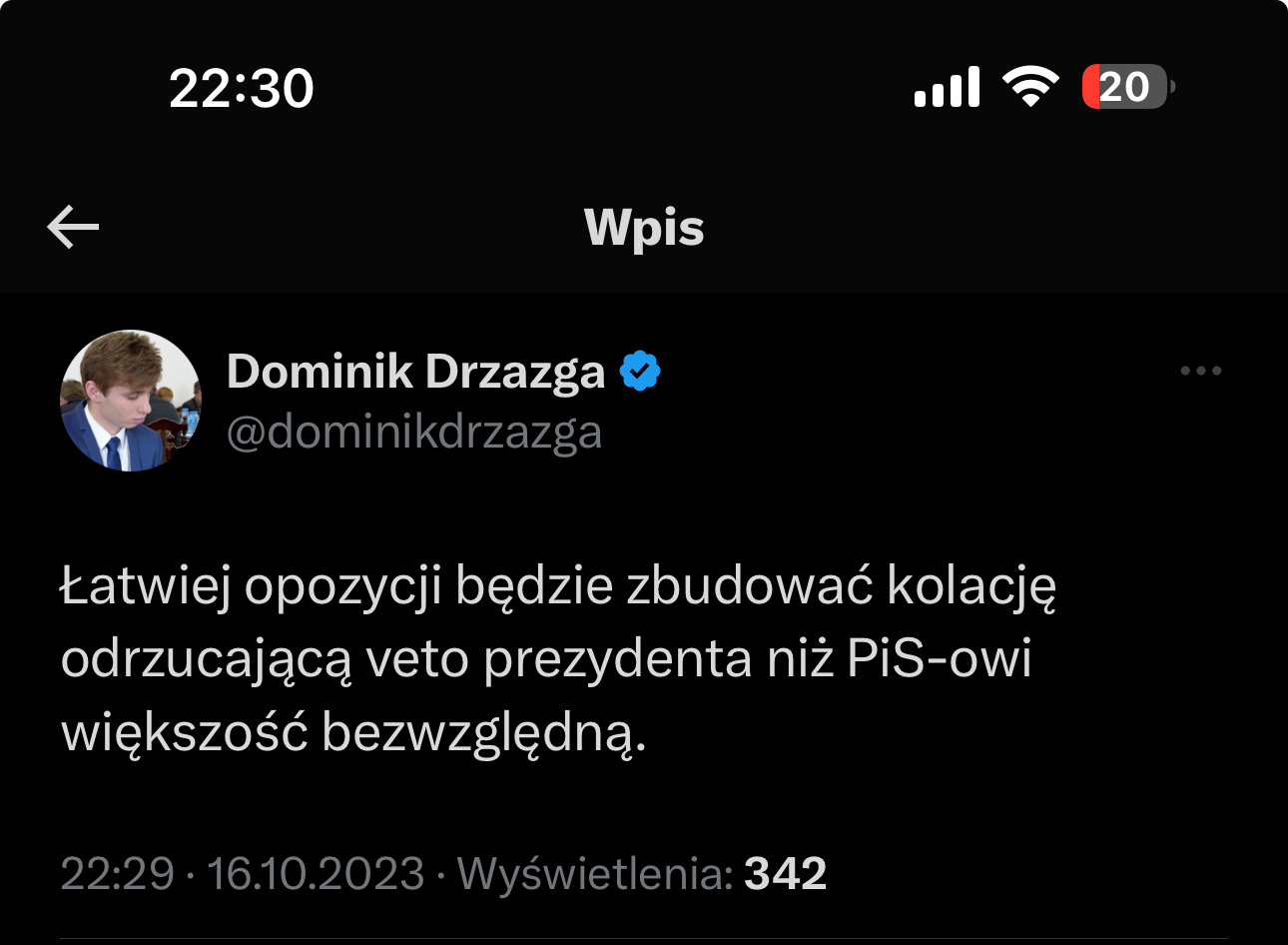This screenshot has height=945, width=1288.
Task: Tap the cellular signal bars icon
Action: pyautogui.click(x=947, y=87)
